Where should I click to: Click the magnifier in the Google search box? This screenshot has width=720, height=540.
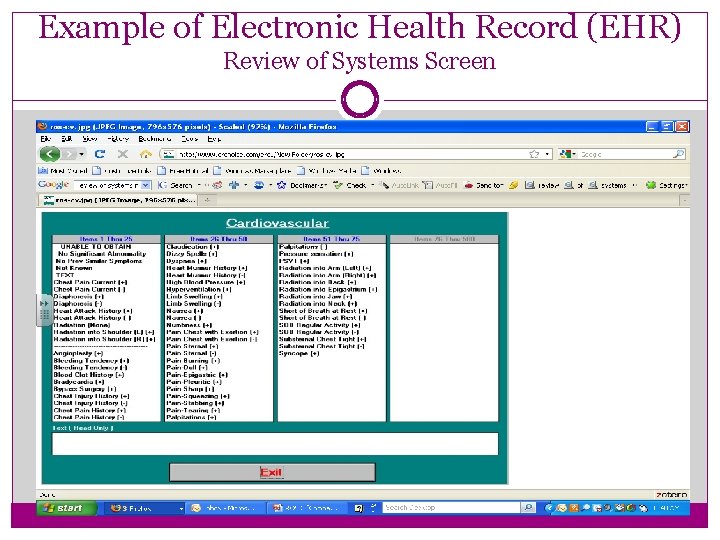click(x=678, y=154)
